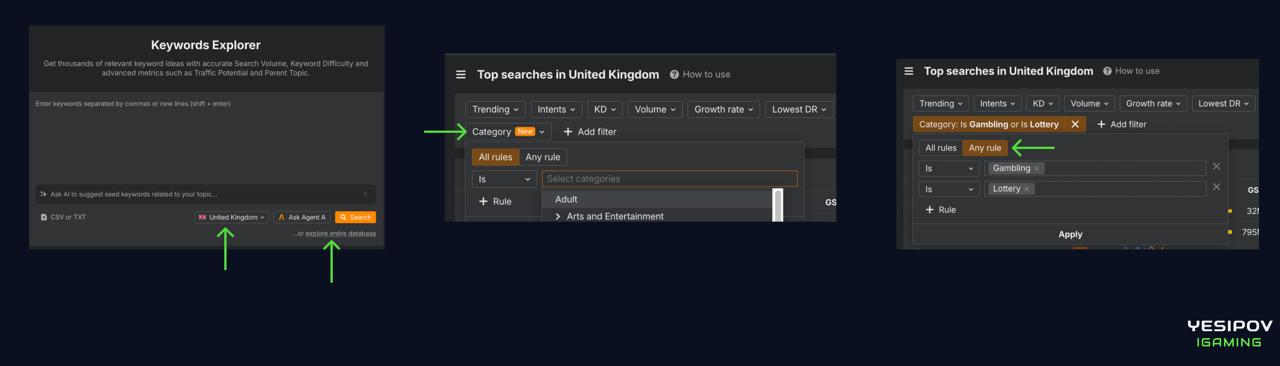Click the CSV or TXT upload icon
This screenshot has width=1280, height=366.
pyautogui.click(x=44, y=217)
